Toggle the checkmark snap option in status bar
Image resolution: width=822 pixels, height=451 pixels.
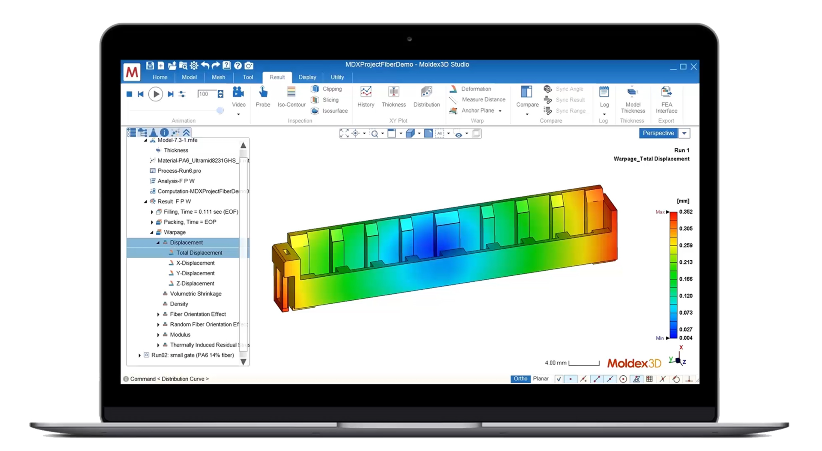559,379
